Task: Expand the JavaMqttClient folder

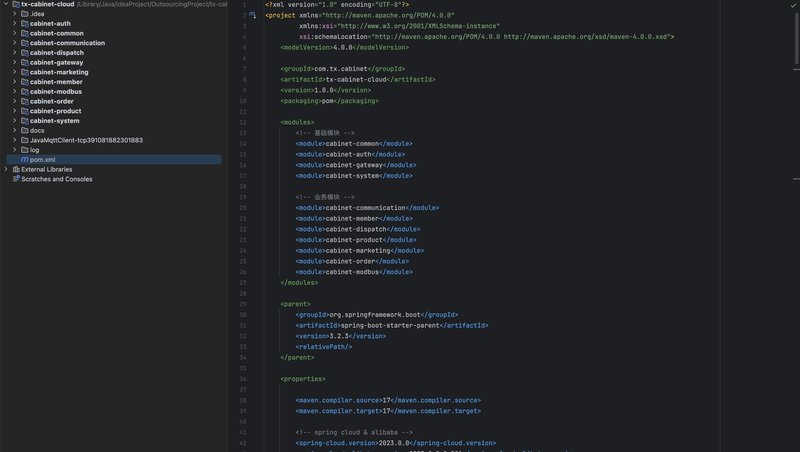Action: click(x=15, y=140)
